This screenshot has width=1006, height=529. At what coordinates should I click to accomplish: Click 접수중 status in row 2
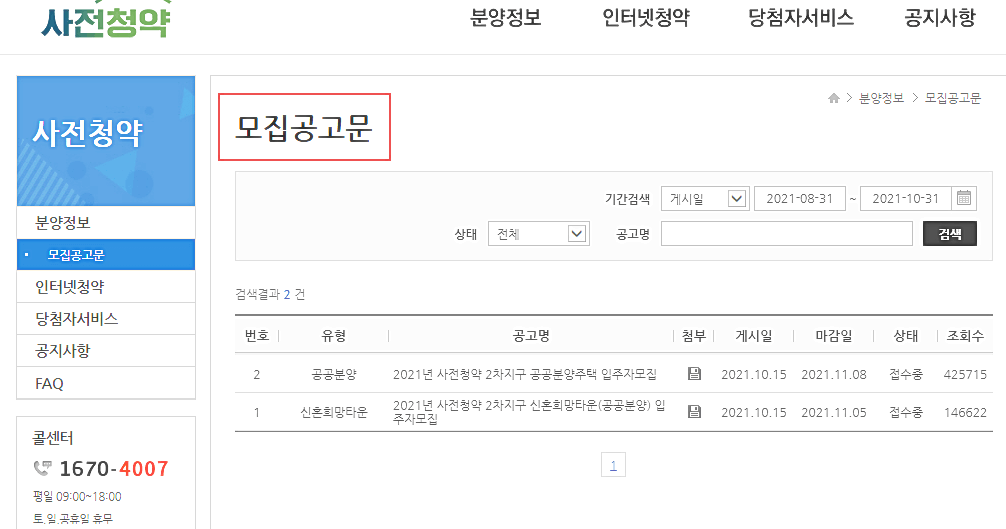(906, 374)
